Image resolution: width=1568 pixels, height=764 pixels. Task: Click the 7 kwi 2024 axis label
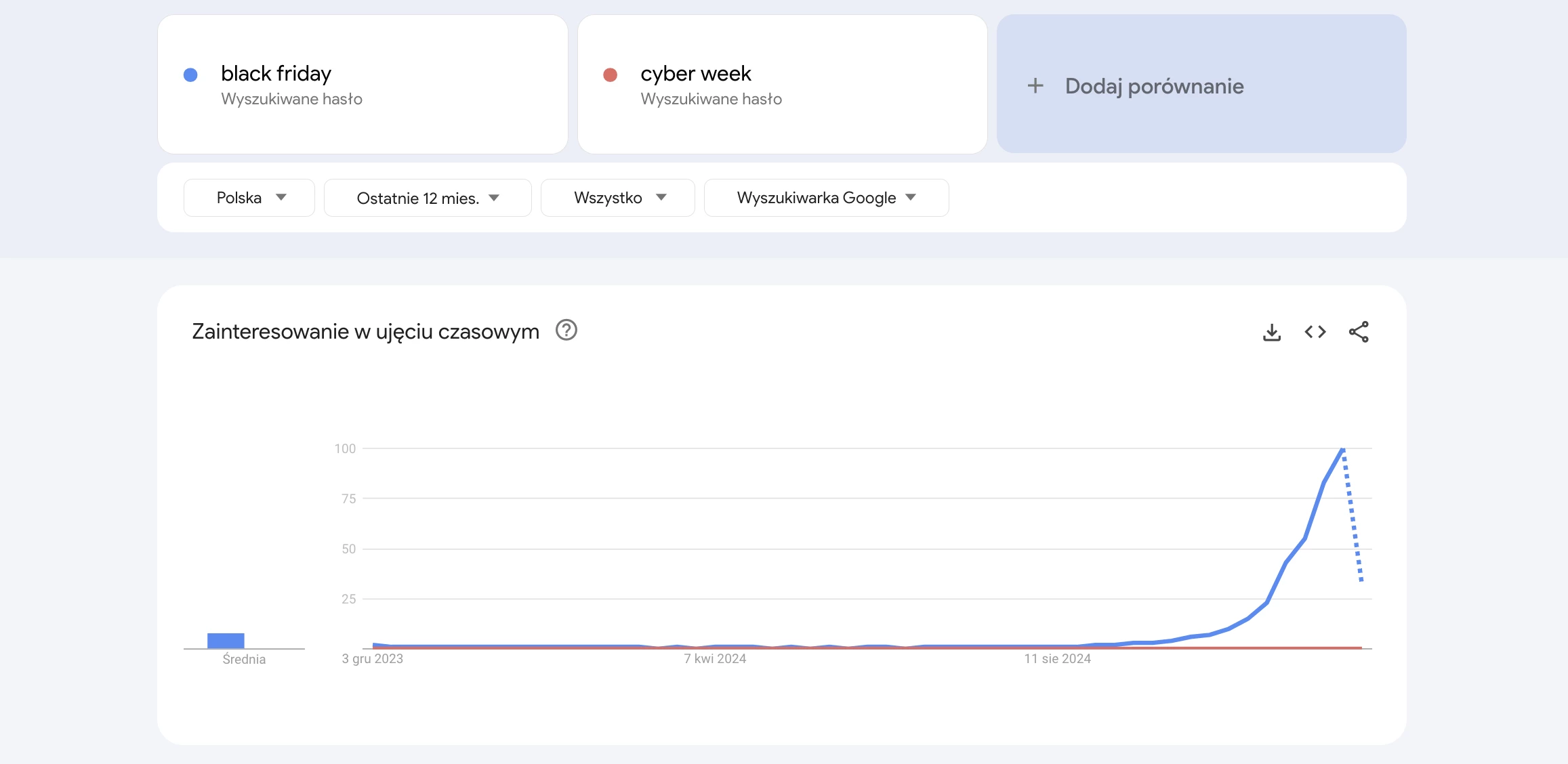pos(715,658)
